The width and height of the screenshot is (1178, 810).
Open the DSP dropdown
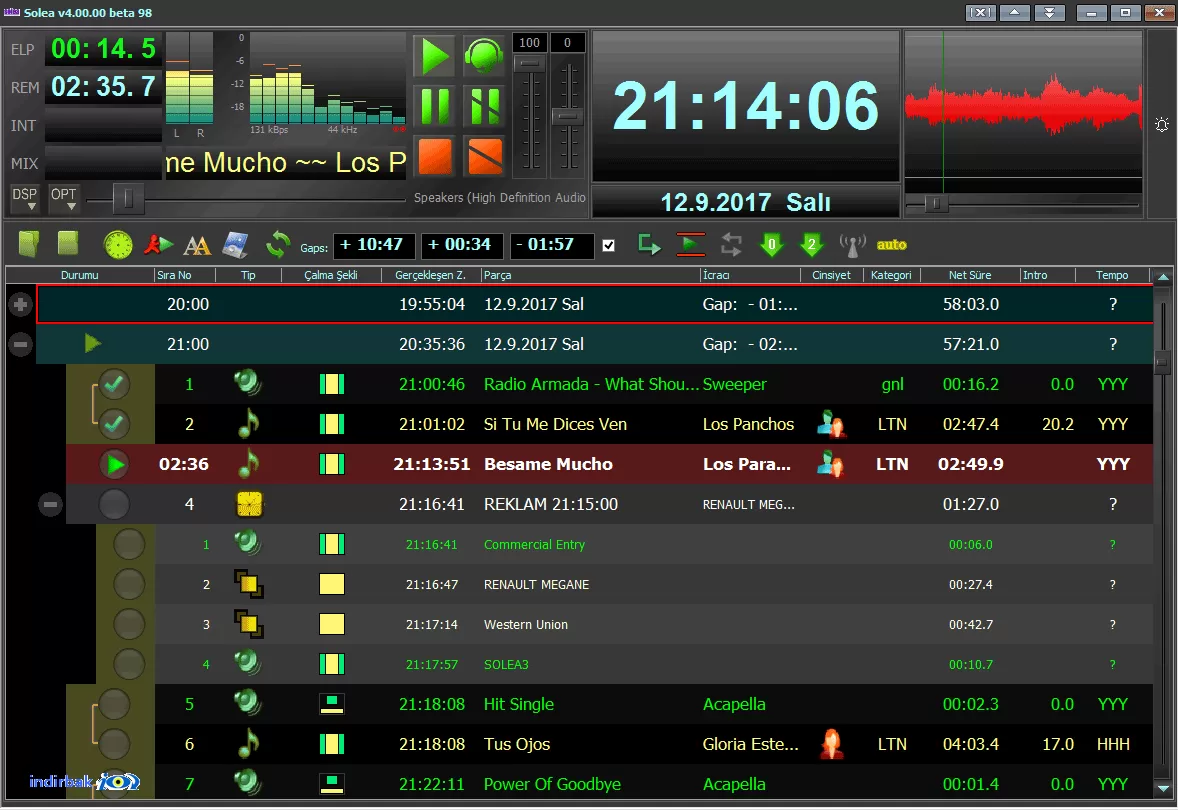click(24, 198)
